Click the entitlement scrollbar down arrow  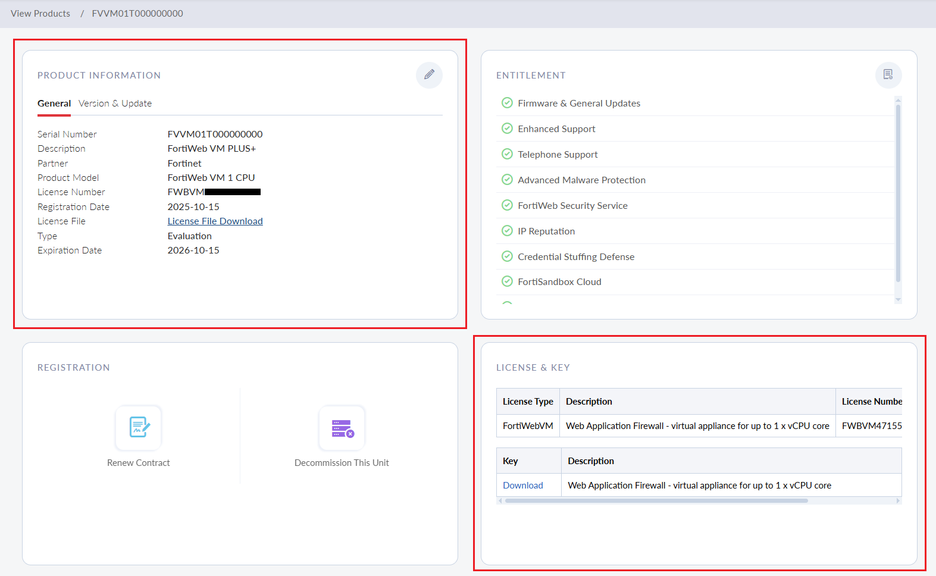(898, 300)
